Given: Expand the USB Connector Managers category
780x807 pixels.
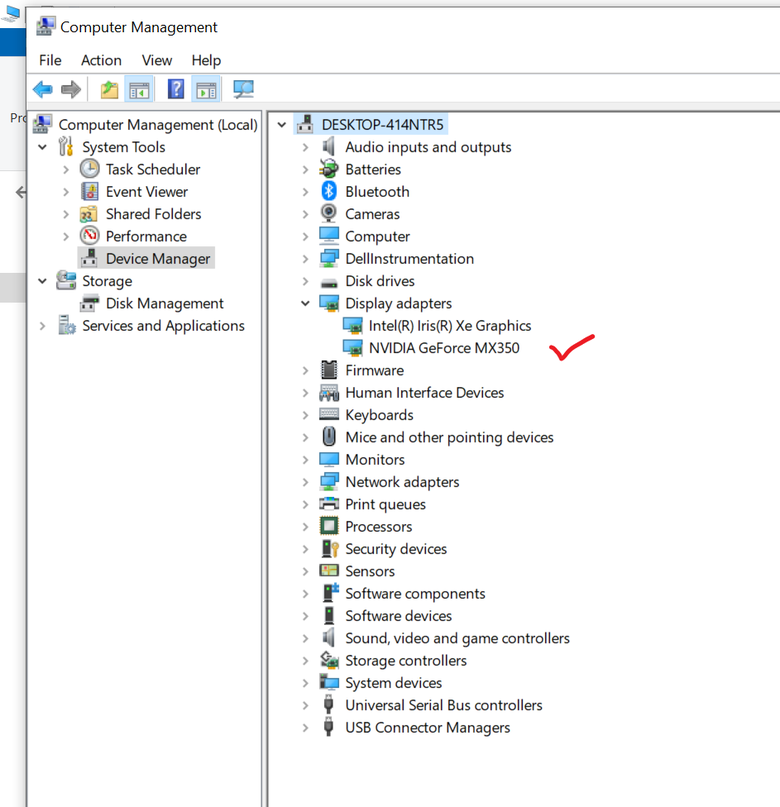Looking at the screenshot, I should [x=305, y=728].
